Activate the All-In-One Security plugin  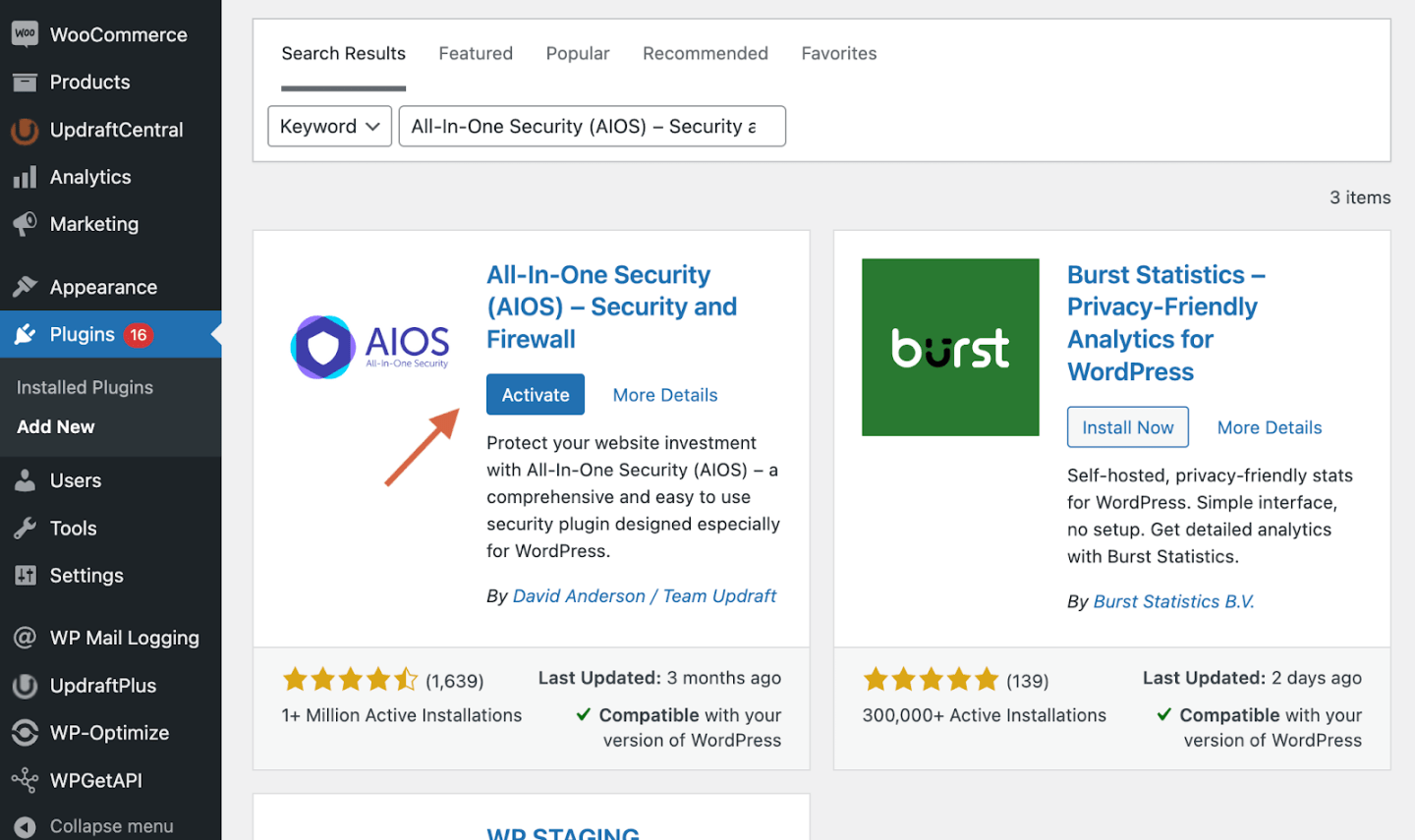point(535,394)
